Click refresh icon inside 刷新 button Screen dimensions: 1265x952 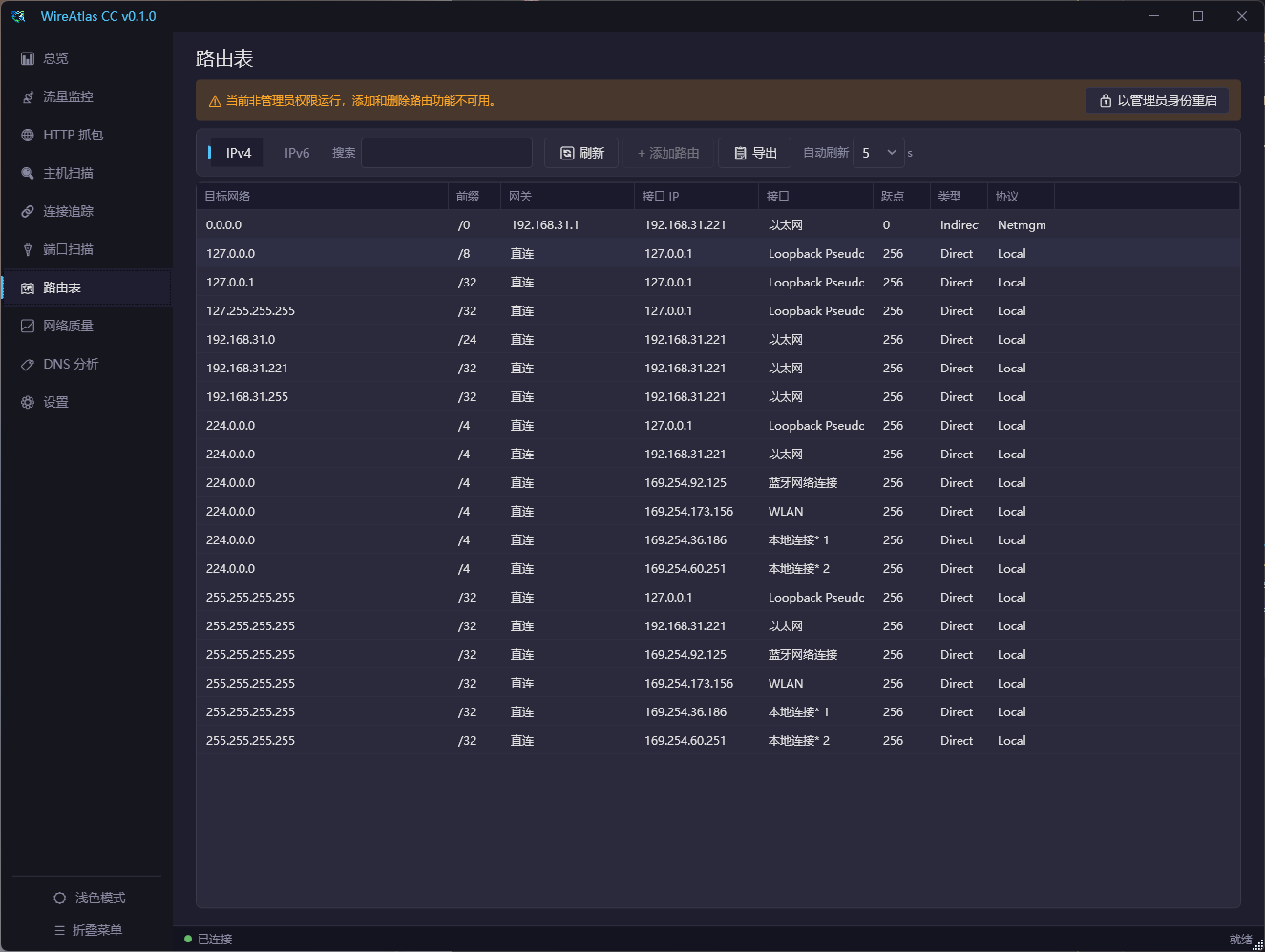tap(567, 153)
